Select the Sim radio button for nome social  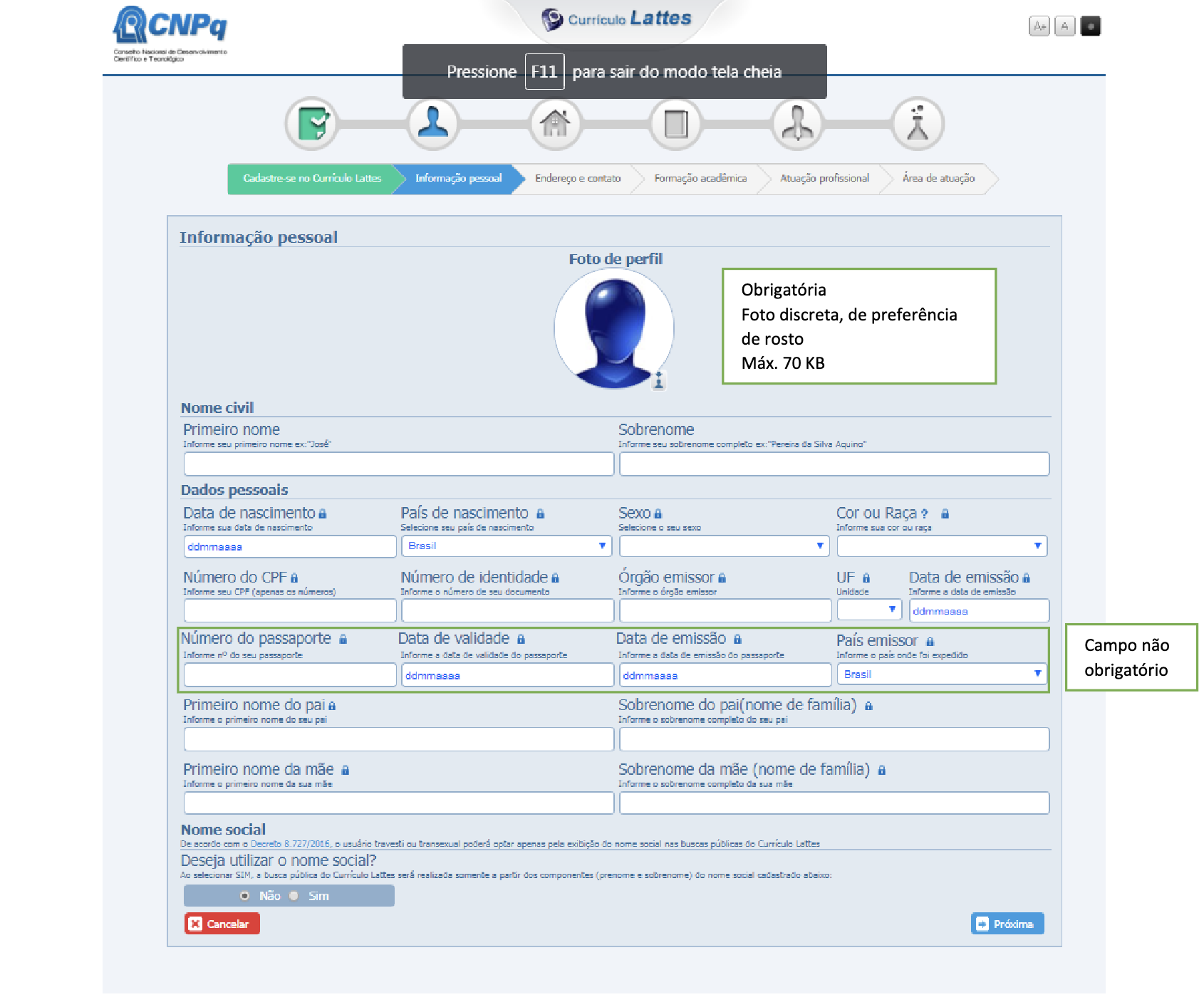tap(294, 896)
